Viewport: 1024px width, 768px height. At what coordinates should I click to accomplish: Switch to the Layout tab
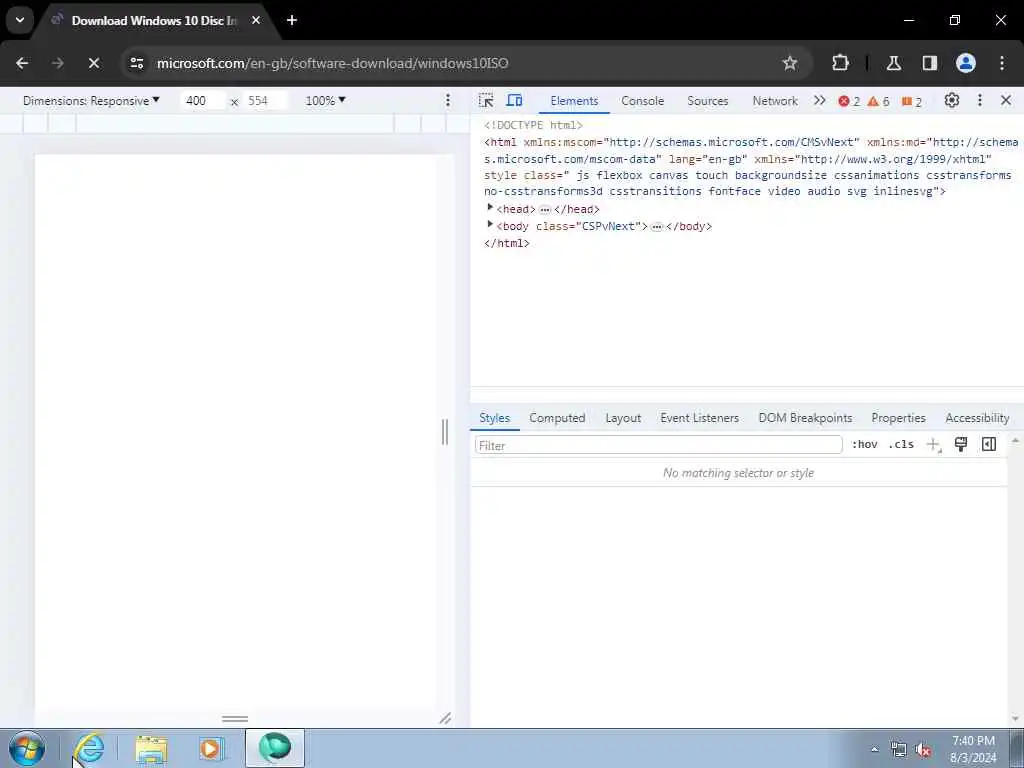pos(623,418)
